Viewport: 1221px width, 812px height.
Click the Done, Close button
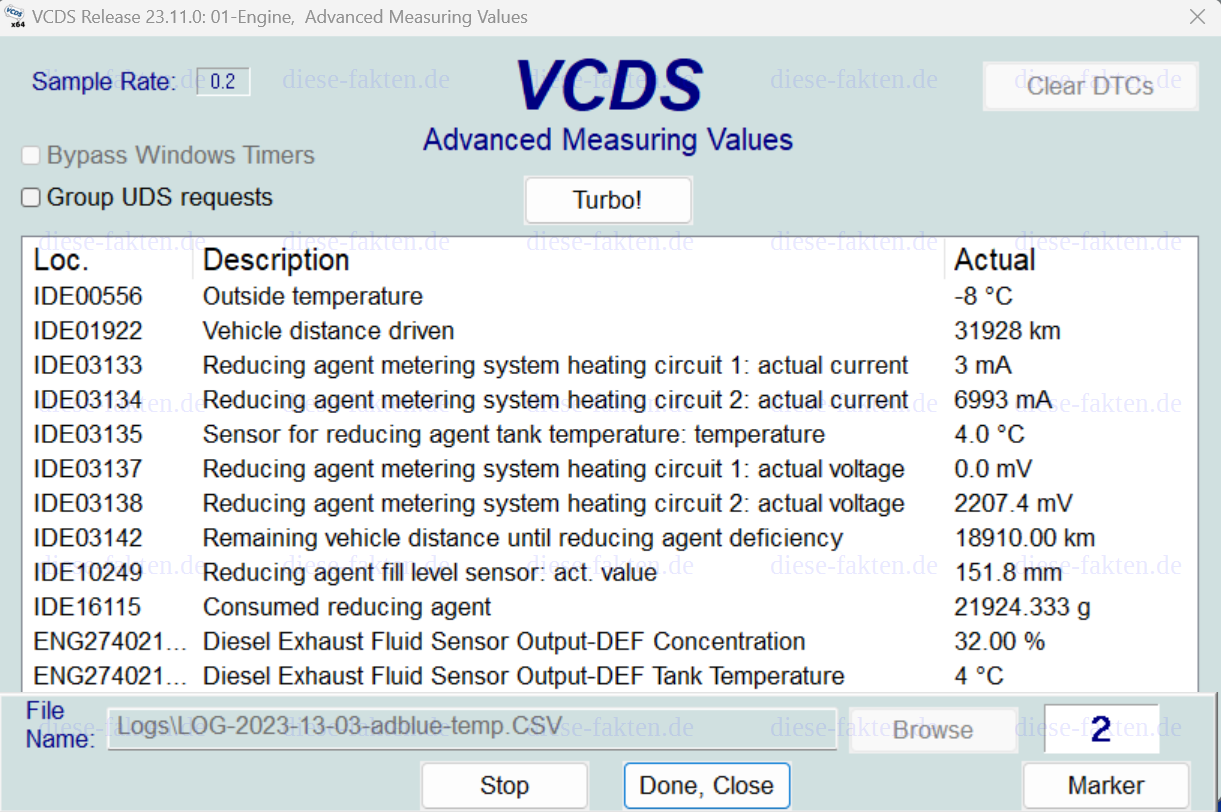tap(707, 786)
